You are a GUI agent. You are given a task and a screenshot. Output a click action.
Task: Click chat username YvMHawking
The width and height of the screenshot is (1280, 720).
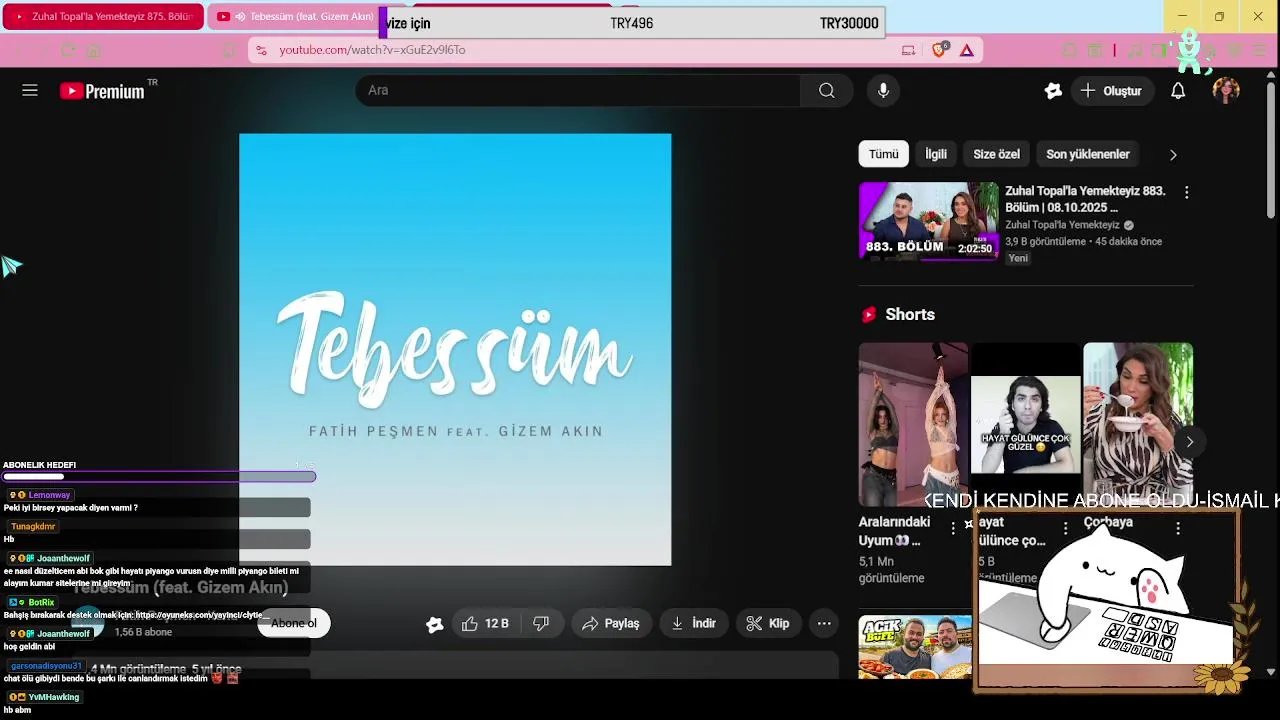pyautogui.click(x=53, y=697)
